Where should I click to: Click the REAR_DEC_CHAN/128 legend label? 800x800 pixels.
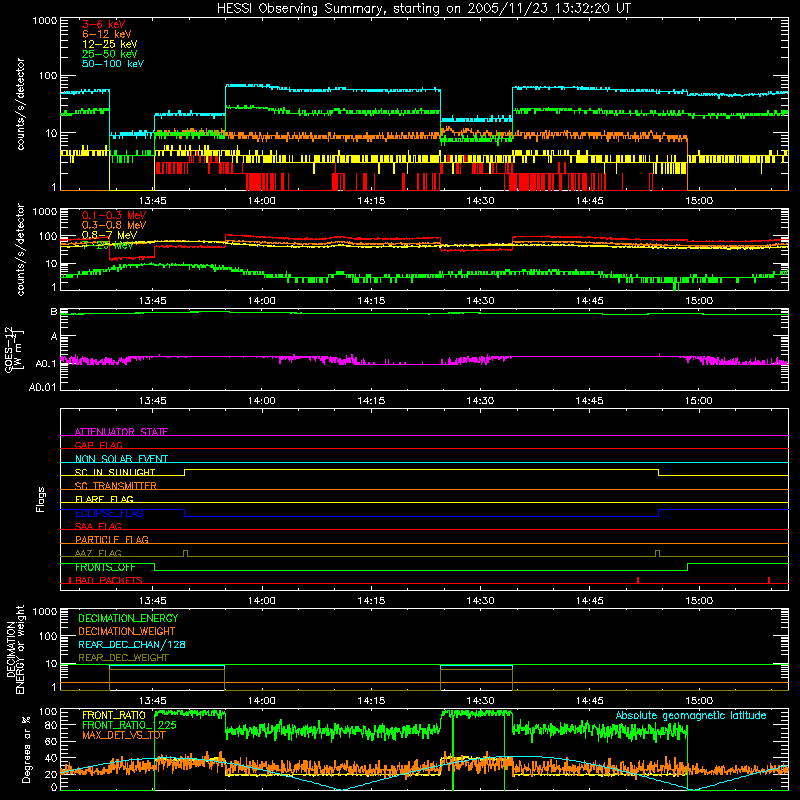132,644
